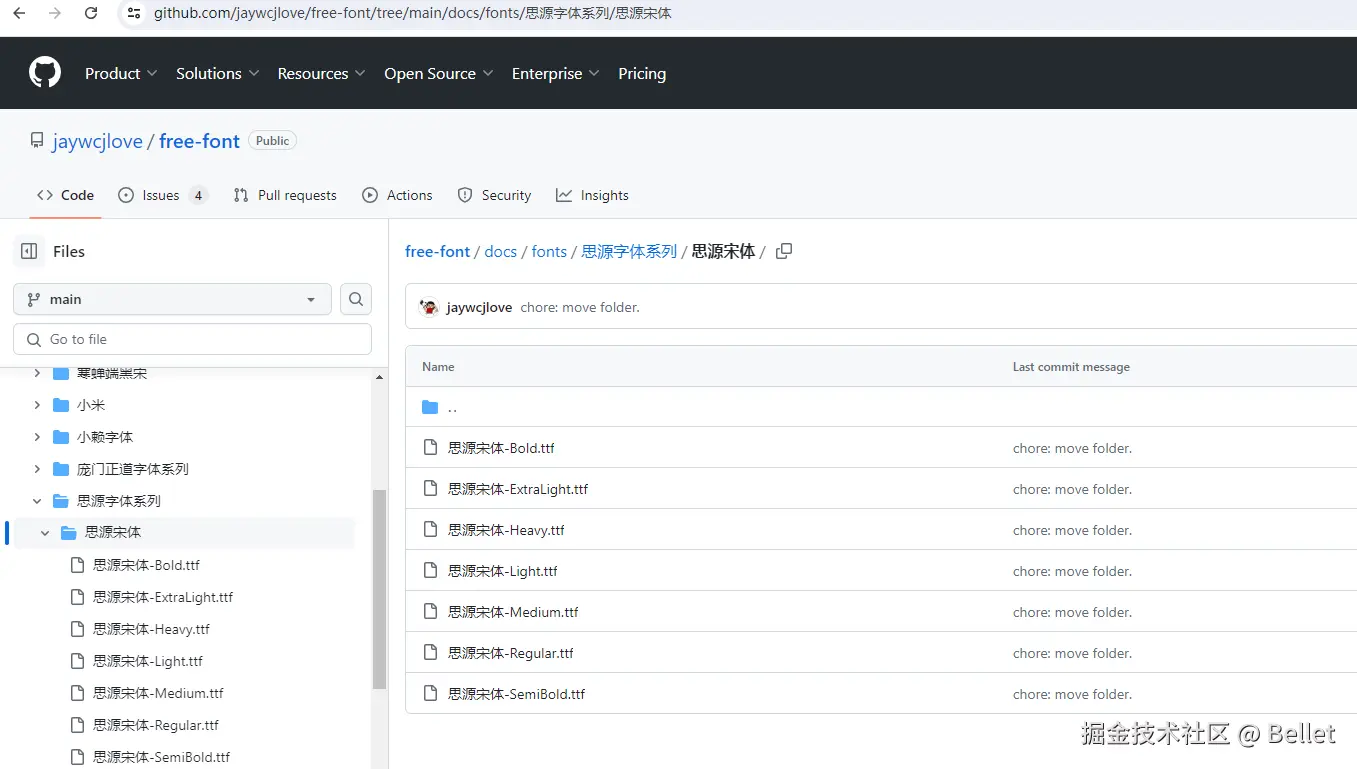Click the 小米 folder icon in tree
1357x769 pixels.
pyautogui.click(x=61, y=405)
